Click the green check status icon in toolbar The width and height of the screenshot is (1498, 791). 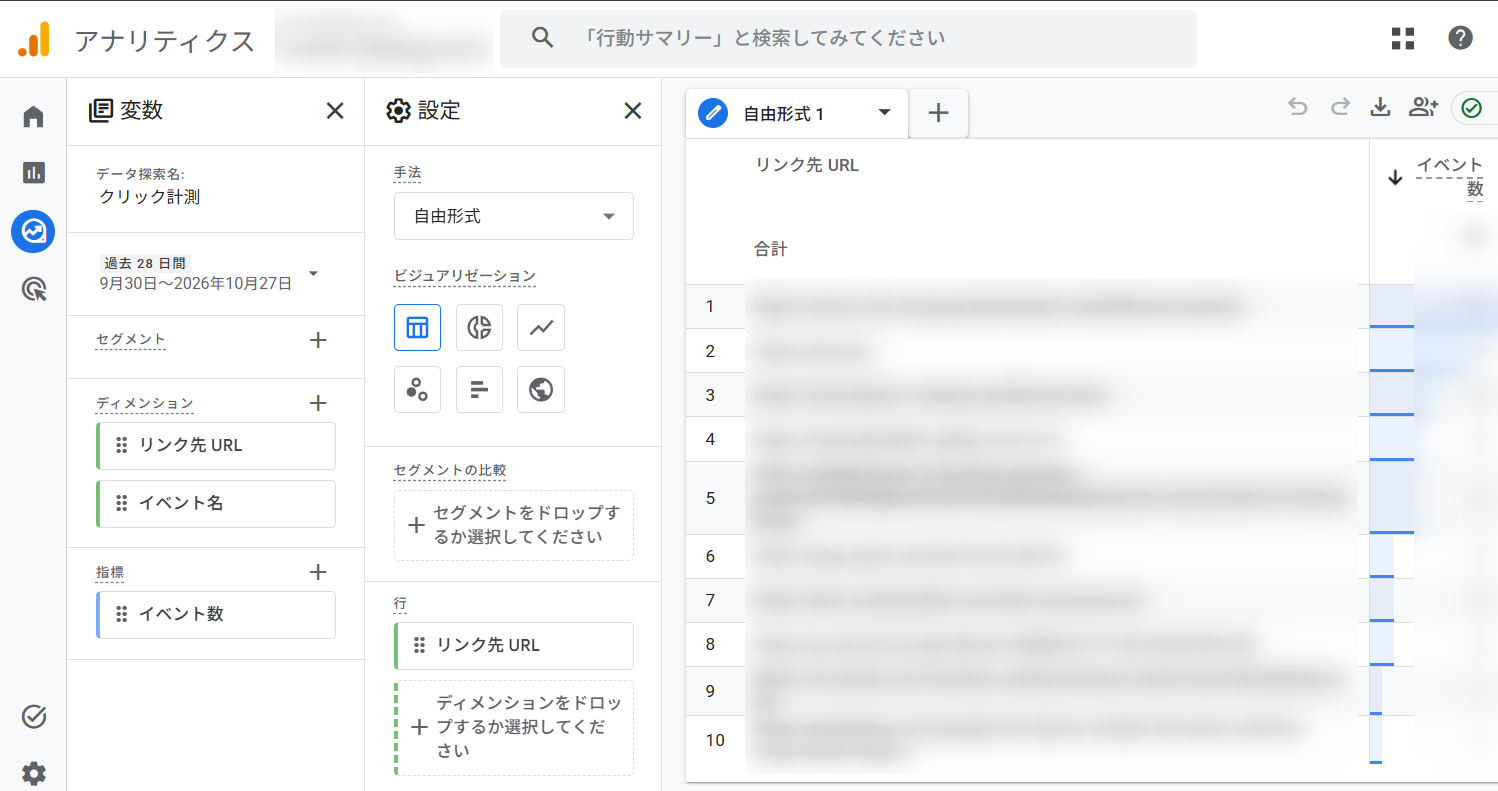[x=1471, y=108]
